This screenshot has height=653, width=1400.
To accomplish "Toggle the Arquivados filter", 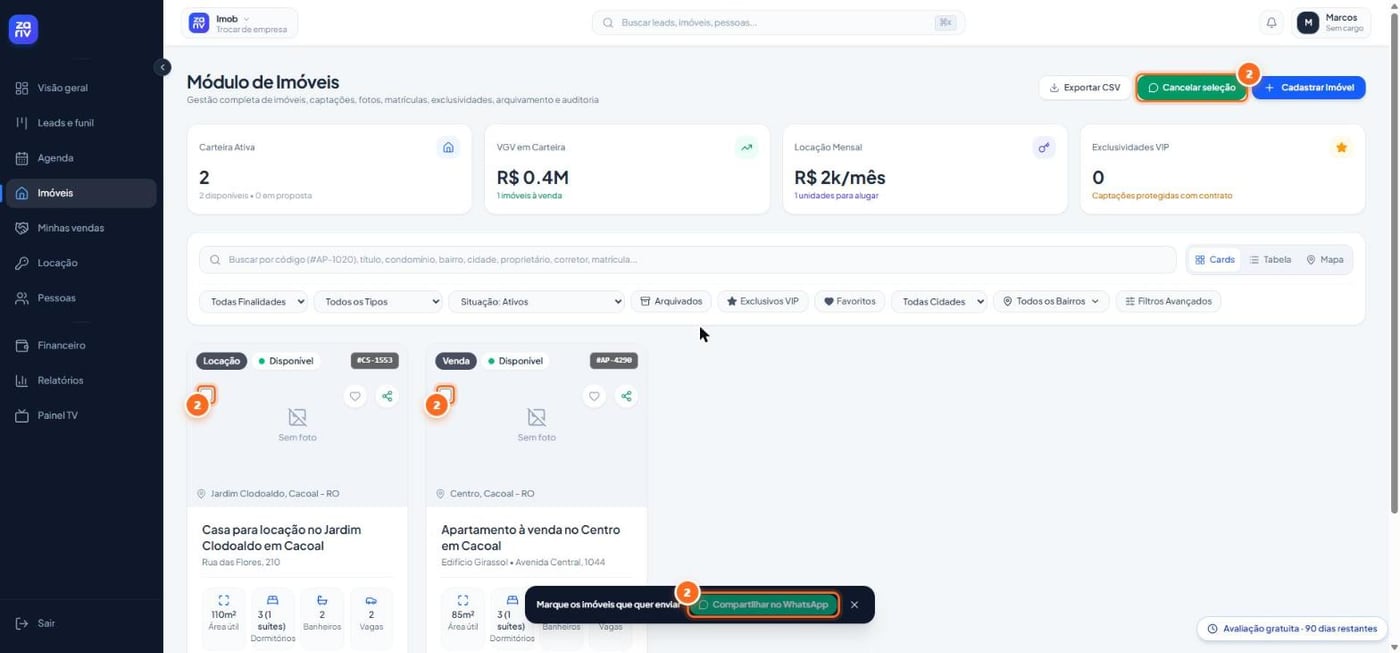I will click(671, 301).
